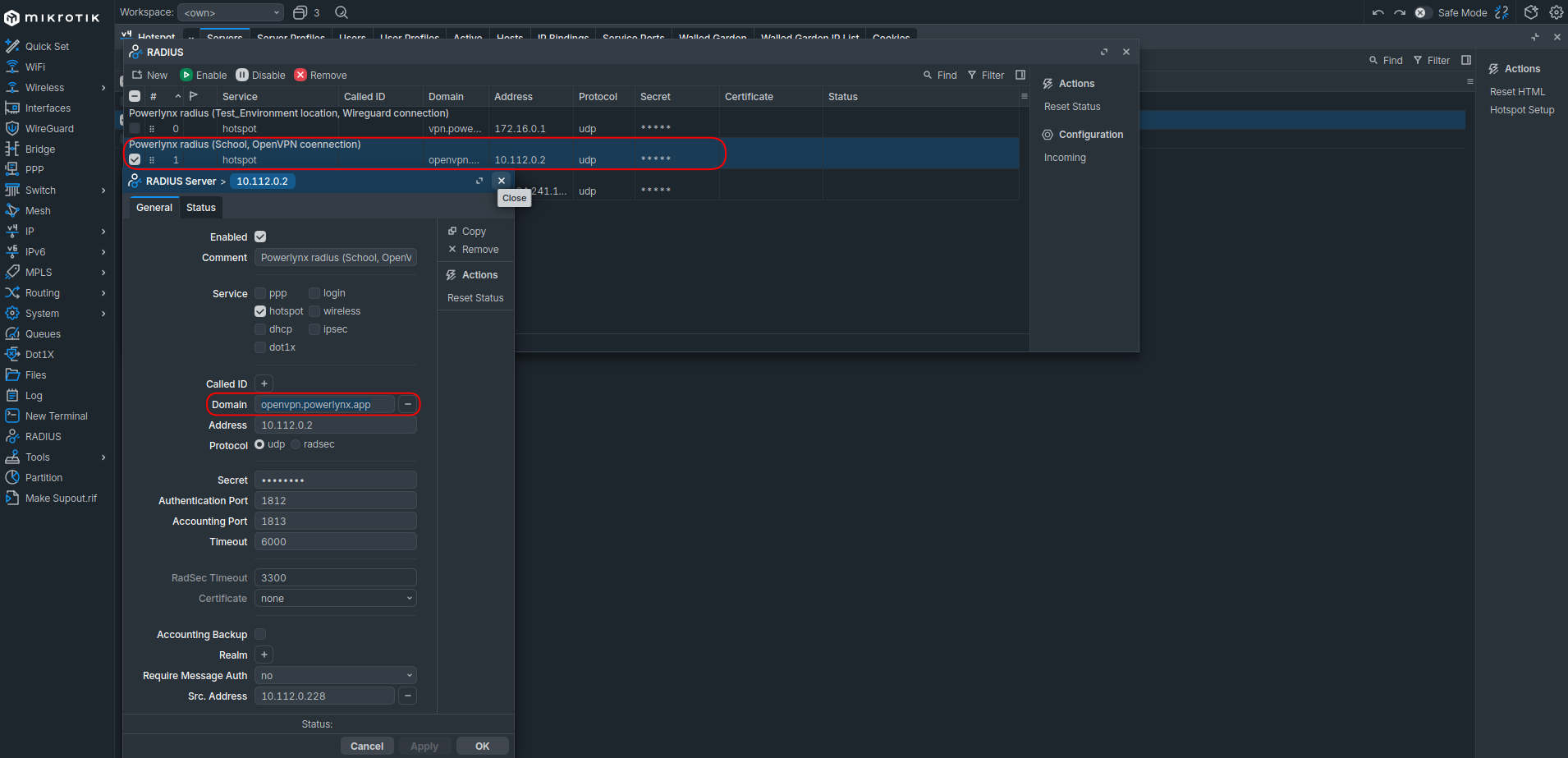Click the red Remove icon in RADIUS toolbar
Screen dimensions: 1568x758
(x=300, y=75)
